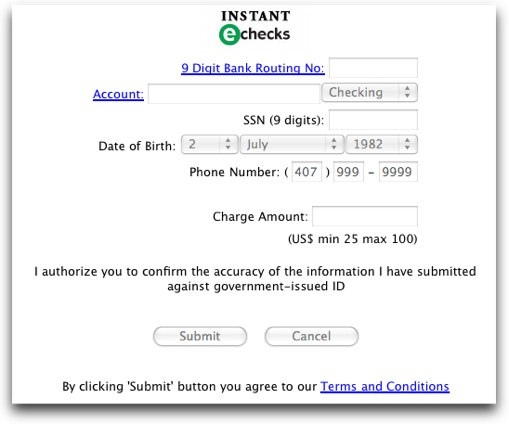This screenshot has width=509, height=424.
Task: Click the green e logo icon
Action: coord(229,34)
